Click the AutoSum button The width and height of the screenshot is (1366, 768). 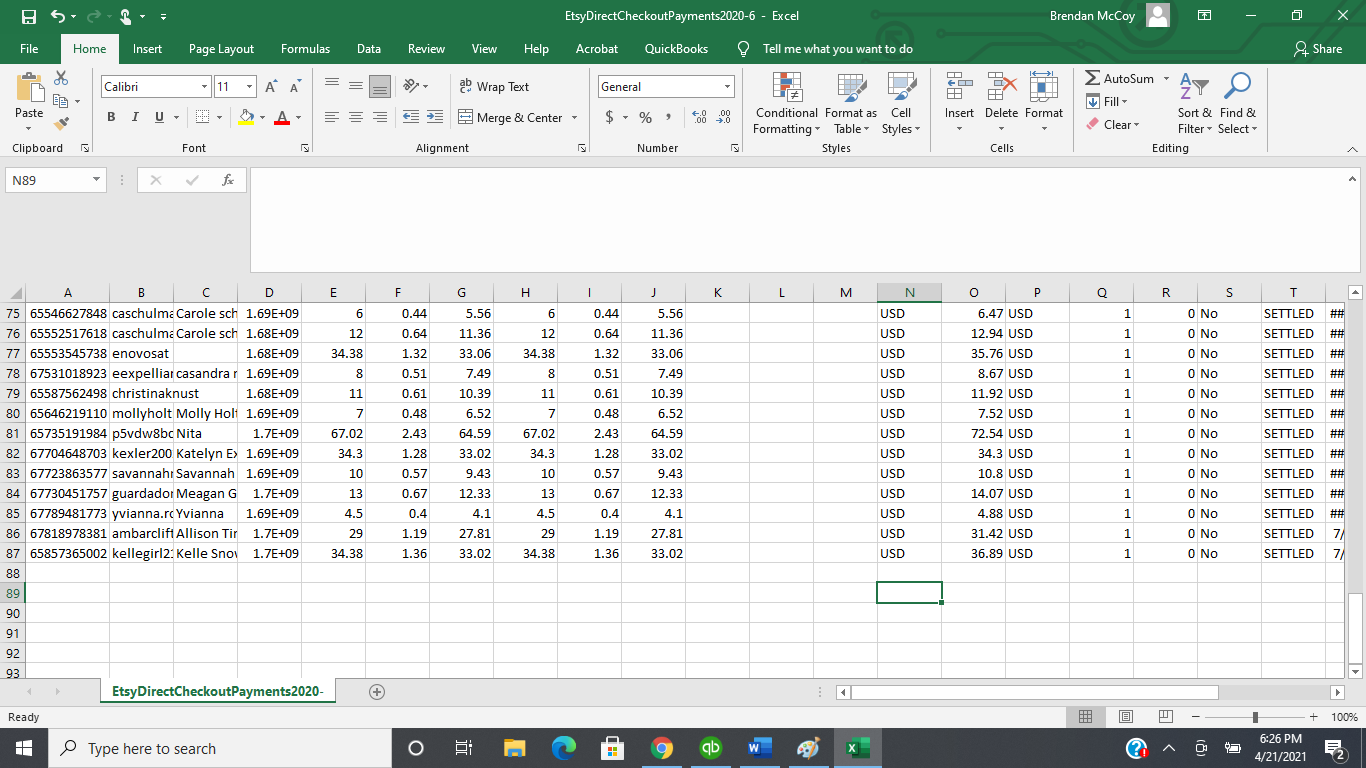point(1120,79)
